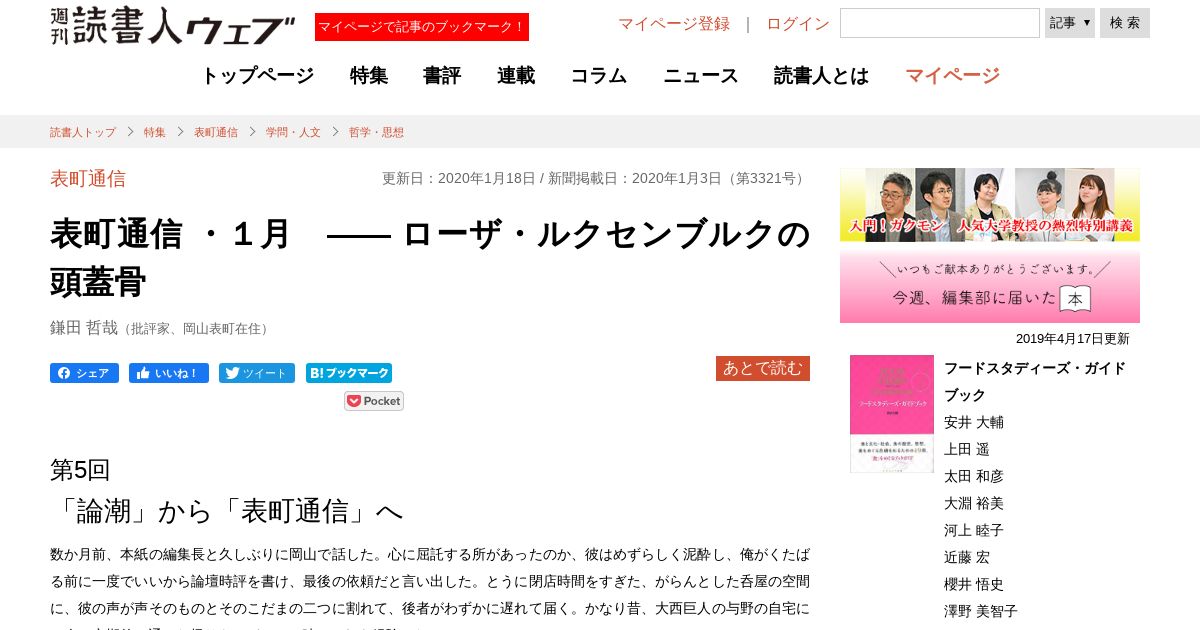Click author 河上 睦子 in sidebar
Viewport: 1200px width, 630px height.
click(974, 530)
